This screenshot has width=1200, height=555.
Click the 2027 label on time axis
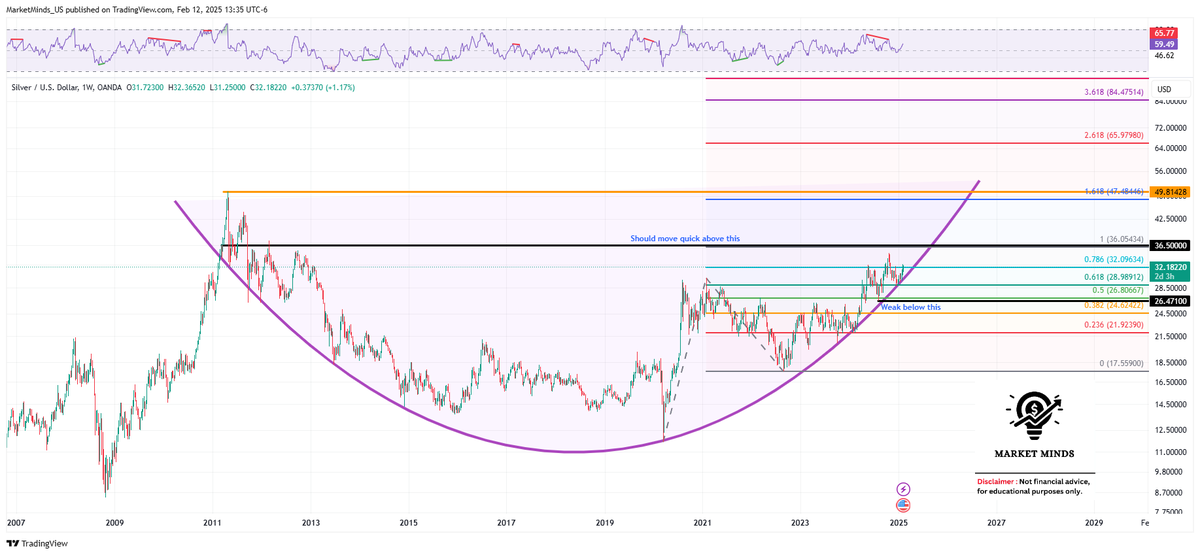[996, 523]
